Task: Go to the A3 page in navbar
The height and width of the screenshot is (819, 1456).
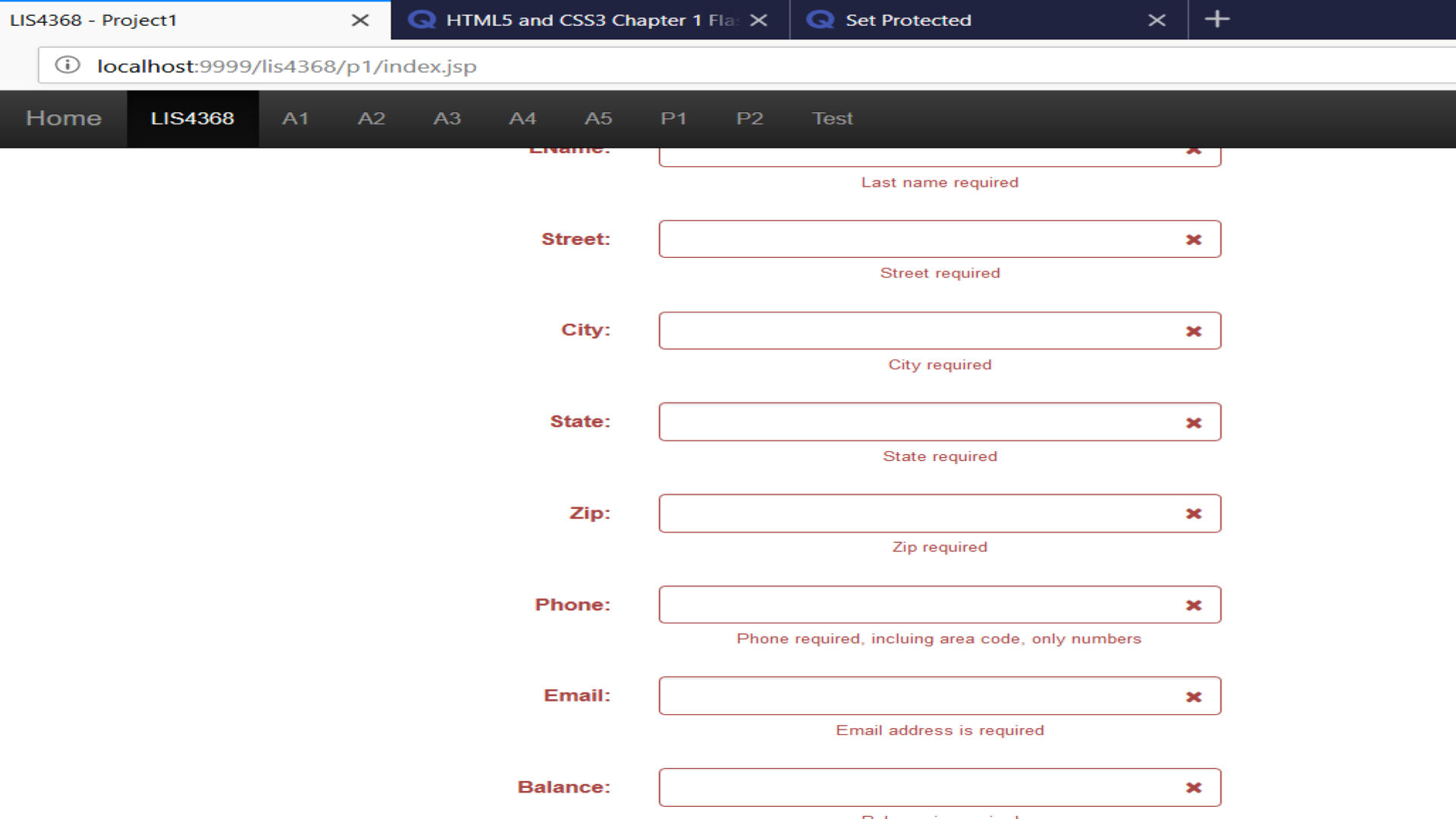Action: pos(447,118)
